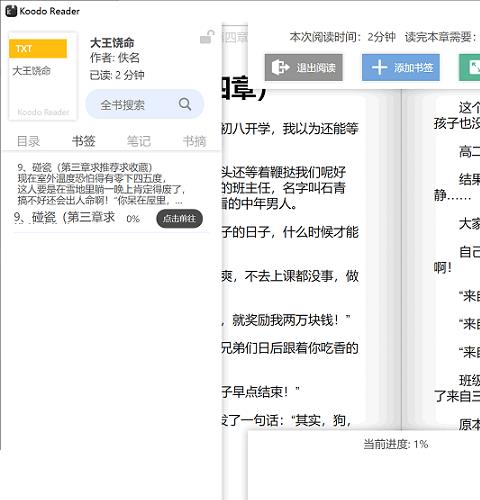Click the 添加书签 add bookmark button
This screenshot has width=480, height=500.
coord(401,67)
